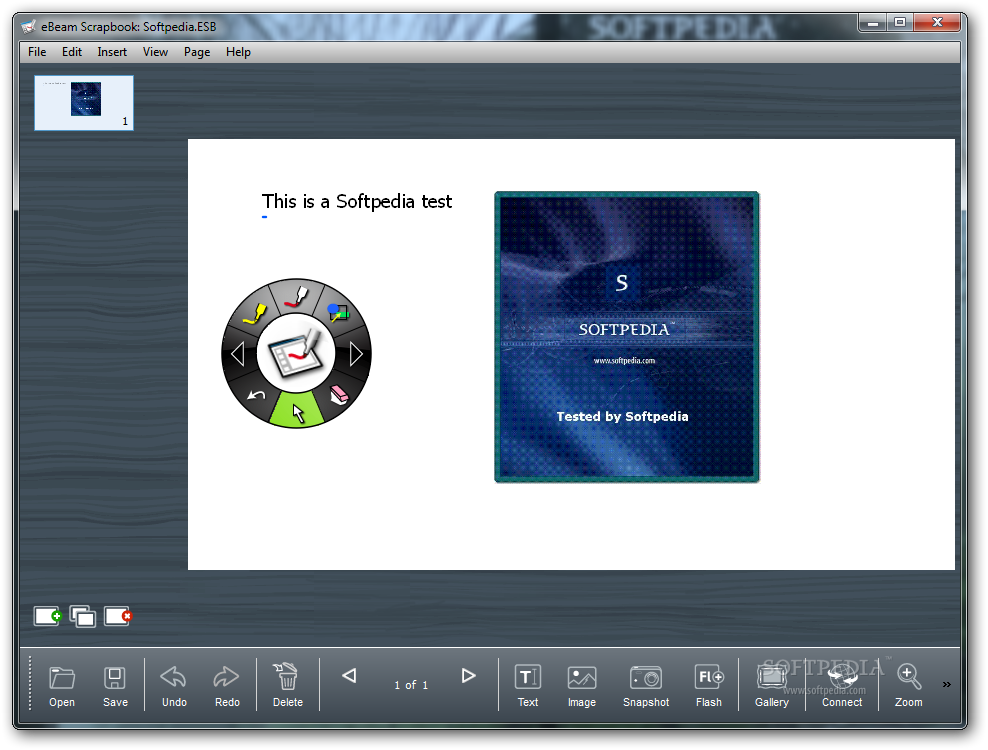Go to the next page arrow in the toolbar
The image size is (988, 750).
pyautogui.click(x=468, y=676)
